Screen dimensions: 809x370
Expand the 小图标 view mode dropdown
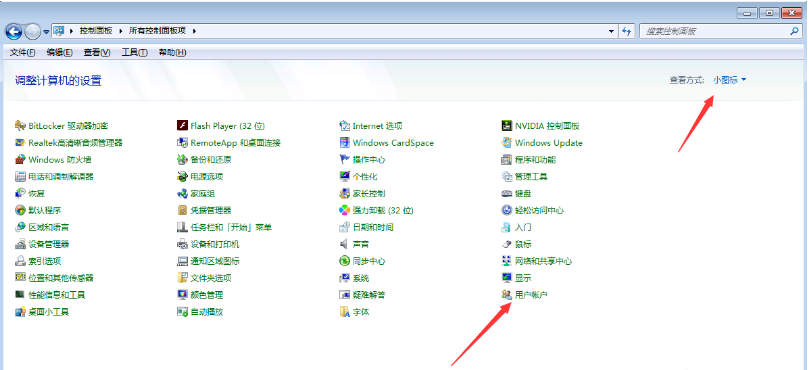coord(730,80)
